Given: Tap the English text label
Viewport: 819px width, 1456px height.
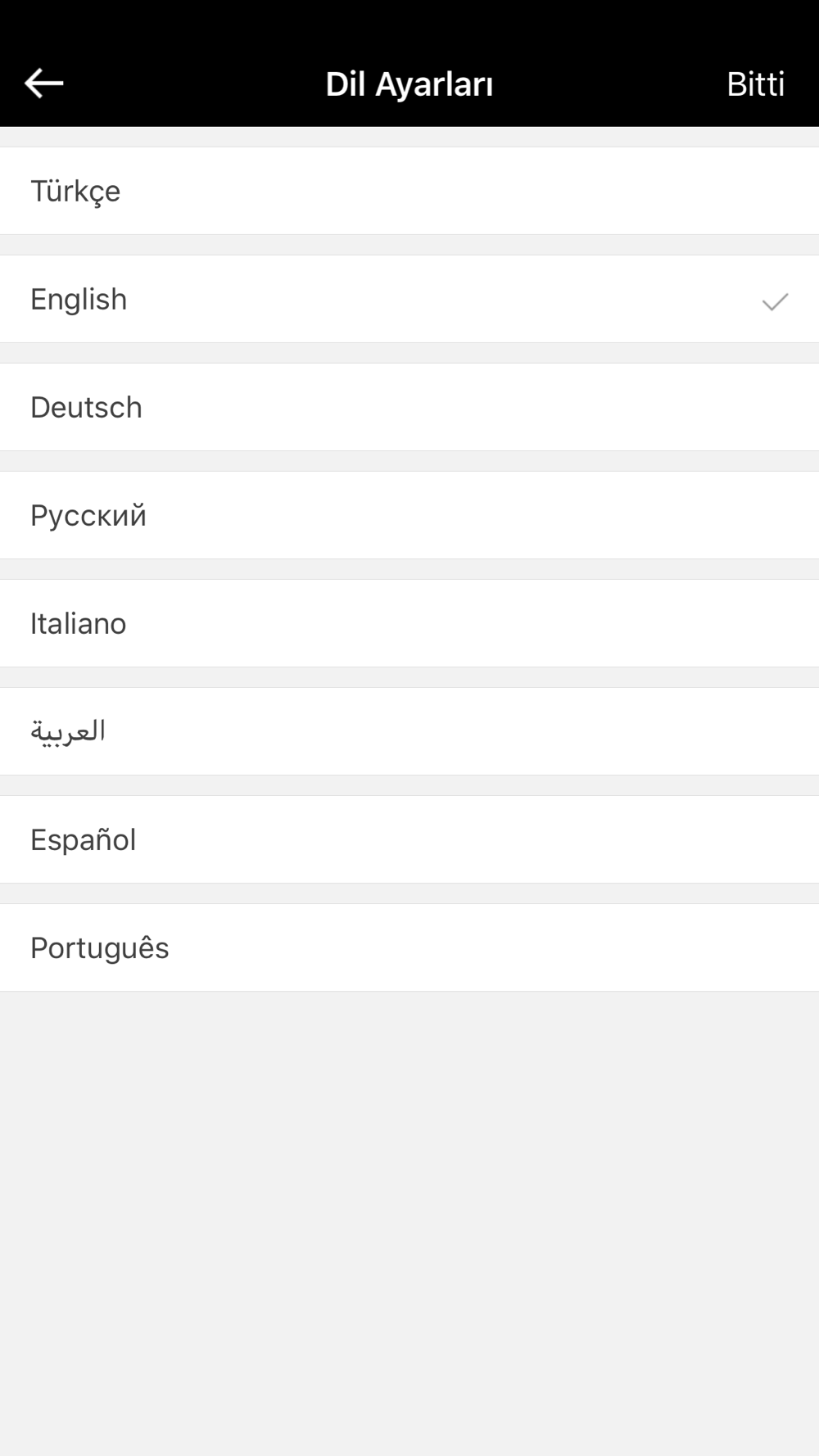Looking at the screenshot, I should [x=79, y=300].
